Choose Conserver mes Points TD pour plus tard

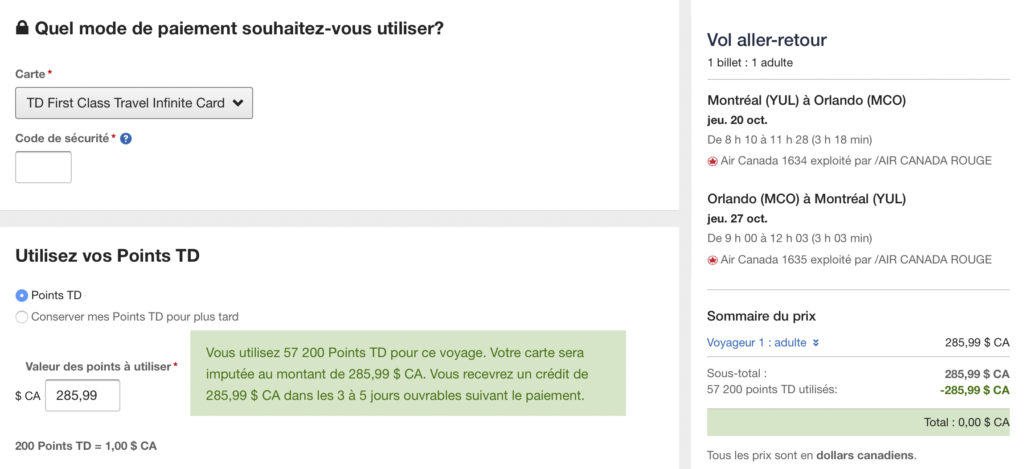[x=22, y=317]
